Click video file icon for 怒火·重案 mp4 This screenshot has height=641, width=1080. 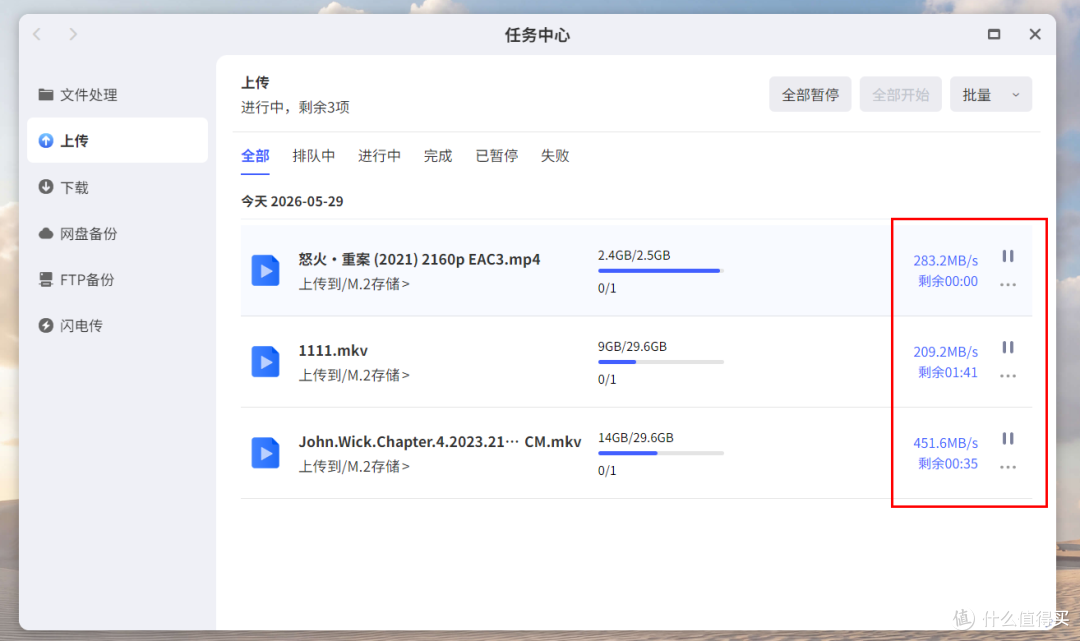(265, 271)
